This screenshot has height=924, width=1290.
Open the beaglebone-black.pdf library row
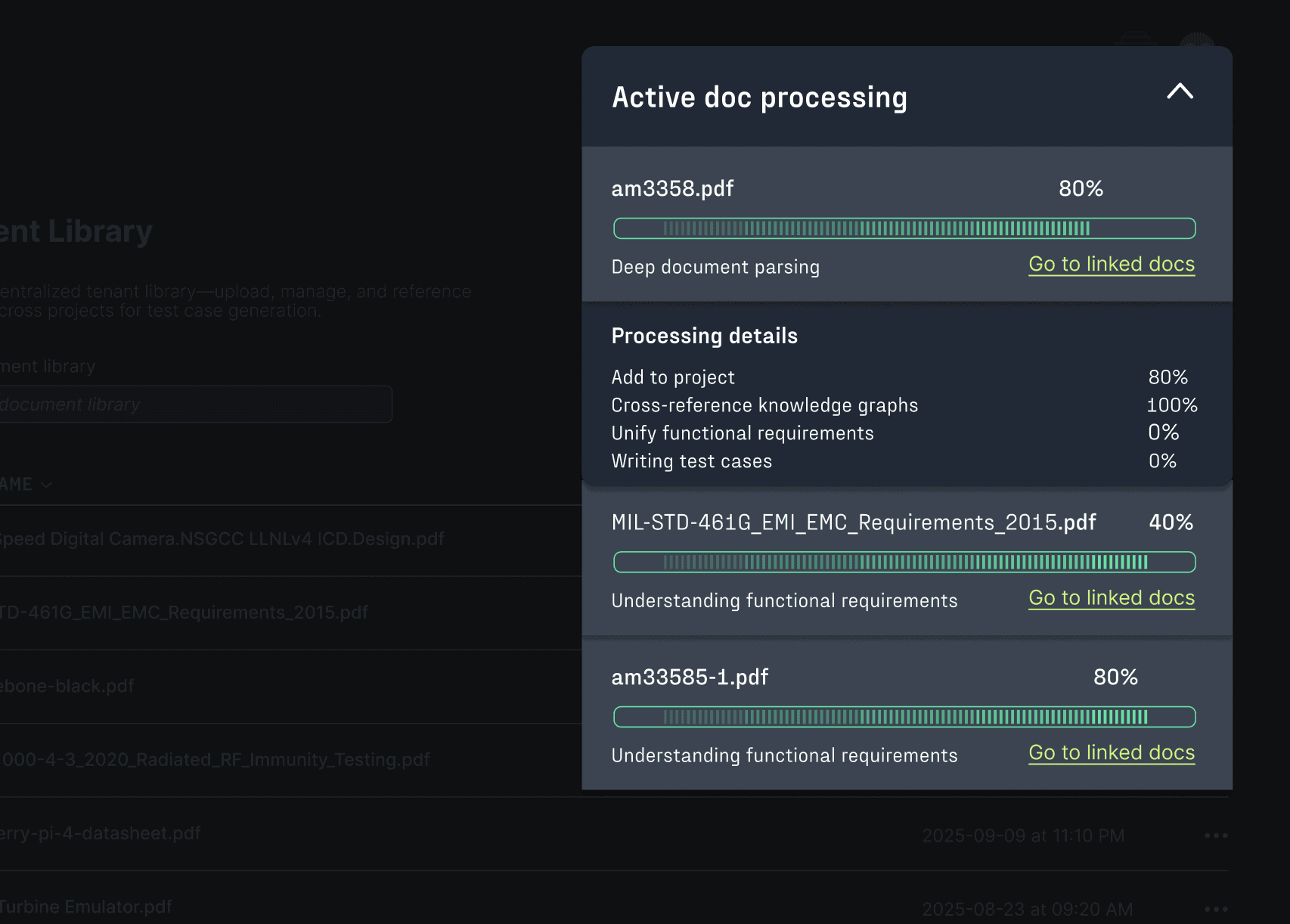pos(68,687)
